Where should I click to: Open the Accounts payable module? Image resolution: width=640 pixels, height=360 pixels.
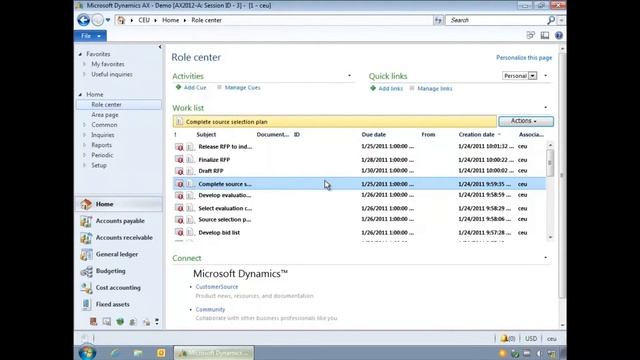[x=118, y=221]
